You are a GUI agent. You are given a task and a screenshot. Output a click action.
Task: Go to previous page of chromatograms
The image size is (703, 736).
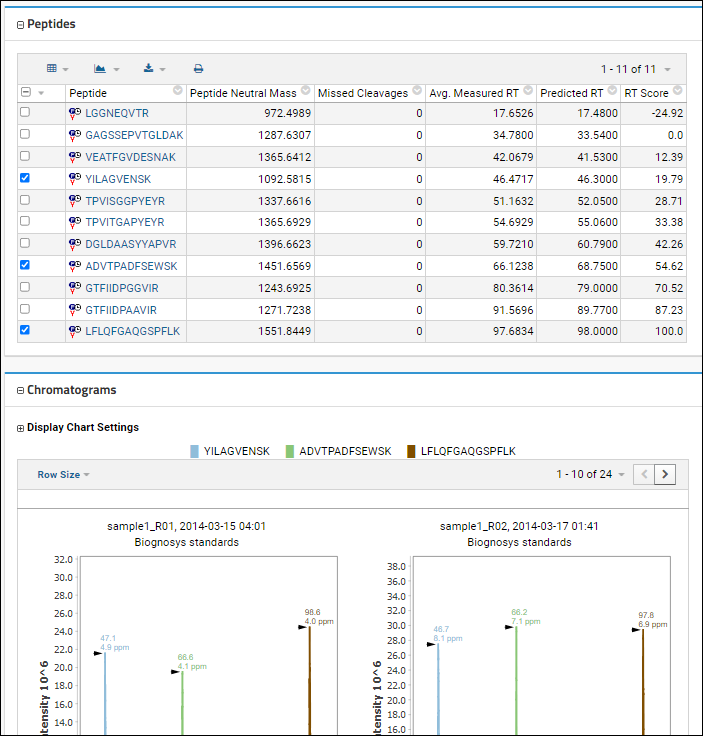pyautogui.click(x=644, y=474)
